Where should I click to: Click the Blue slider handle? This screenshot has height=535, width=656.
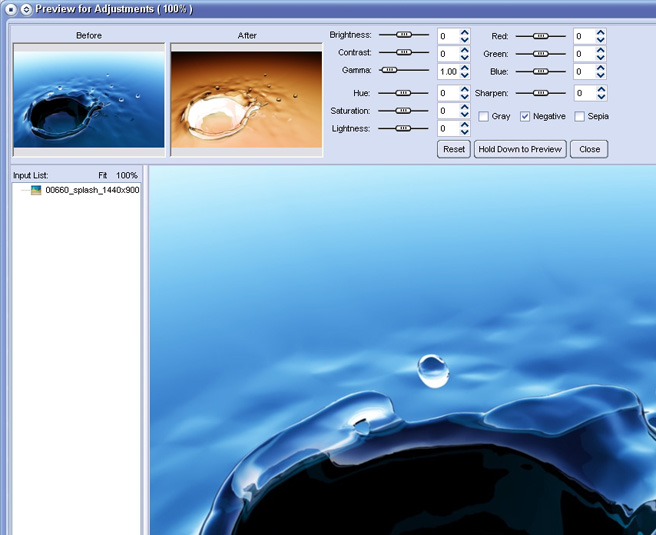pyautogui.click(x=541, y=72)
